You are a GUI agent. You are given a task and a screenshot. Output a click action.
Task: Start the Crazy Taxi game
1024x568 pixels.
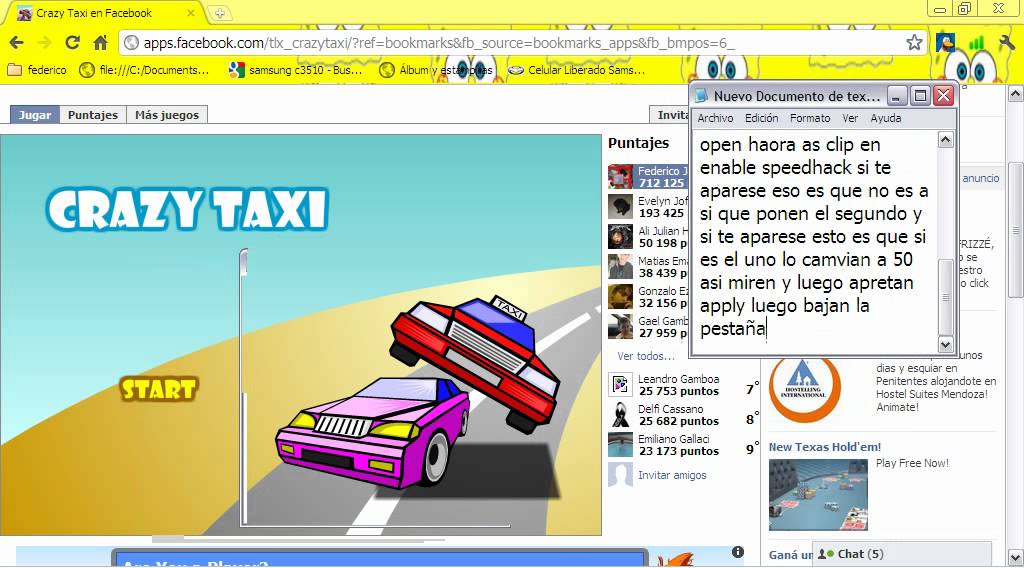click(x=159, y=389)
